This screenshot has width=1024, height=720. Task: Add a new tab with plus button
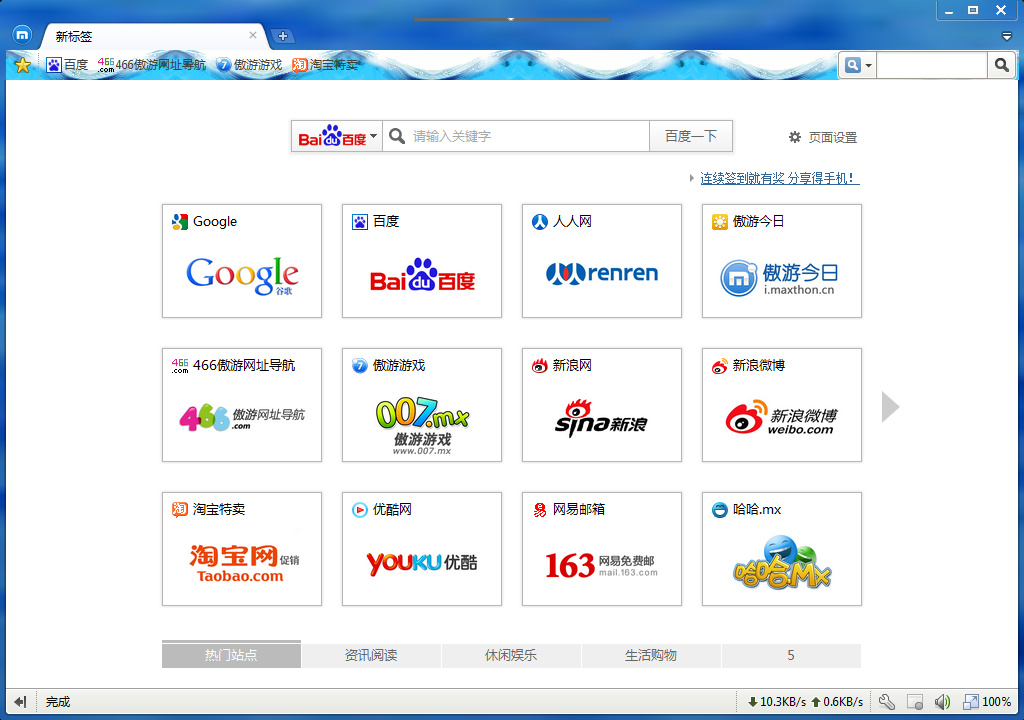283,36
